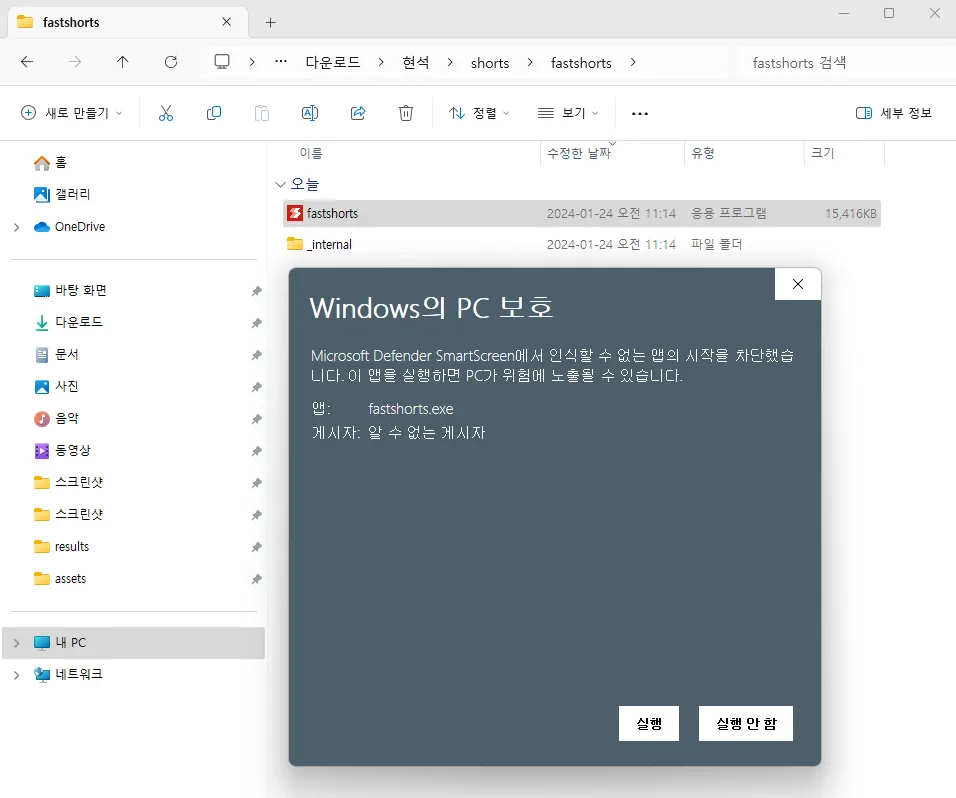The image size is (956, 798).
Task: Expand chevron after 다운로드 in address bar
Action: tap(381, 62)
